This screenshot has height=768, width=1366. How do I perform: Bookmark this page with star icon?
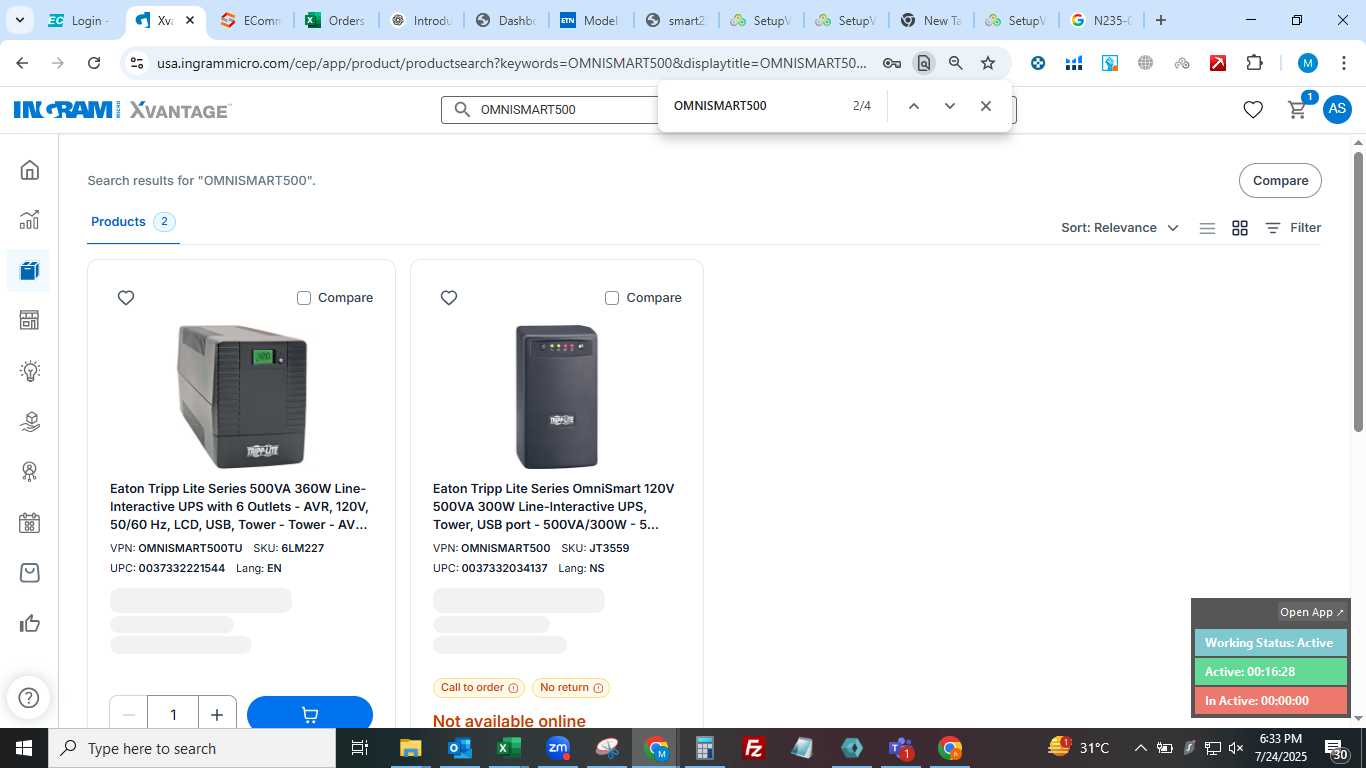coord(988,63)
